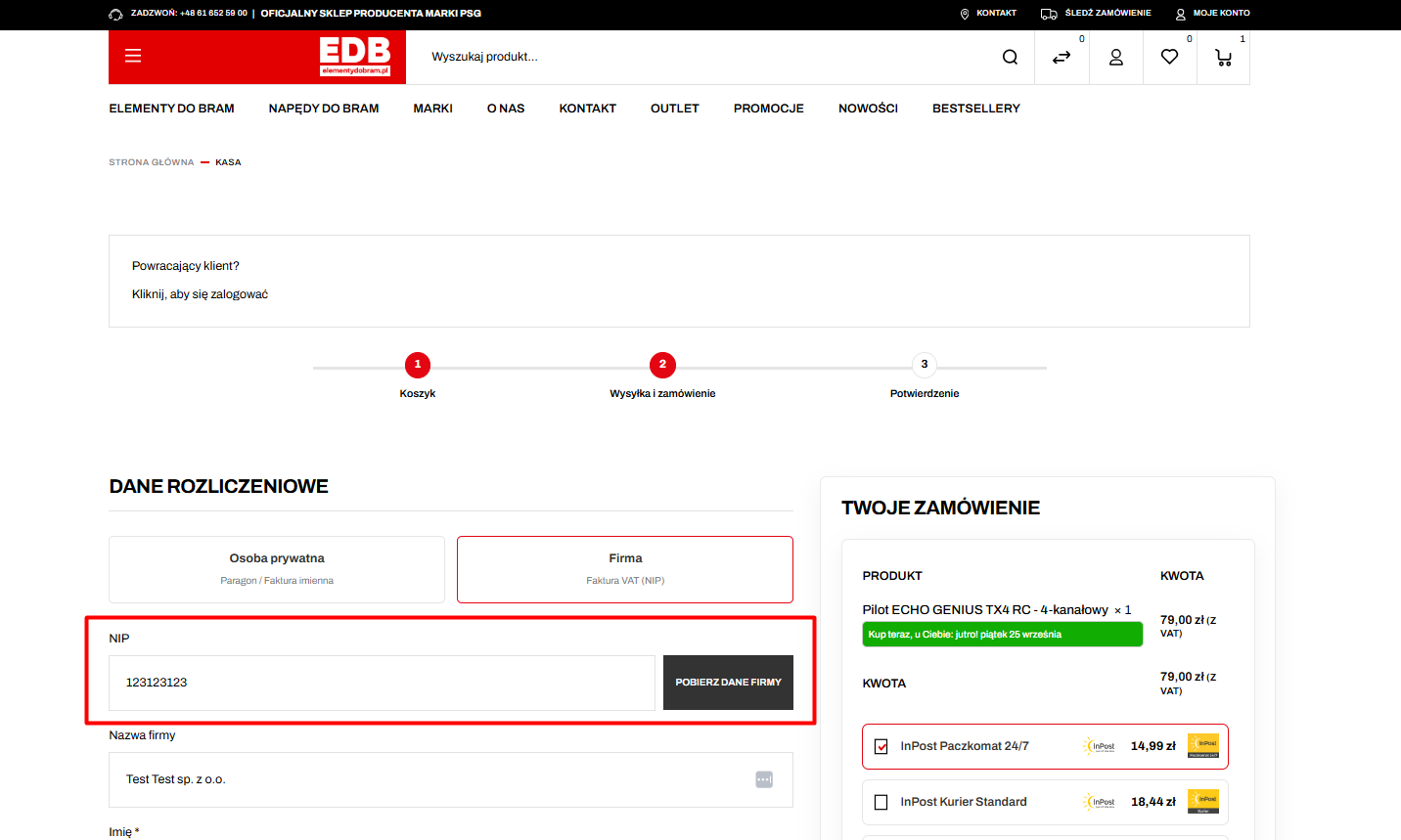Click Powracający klient? text
1401x840 pixels.
click(186, 266)
